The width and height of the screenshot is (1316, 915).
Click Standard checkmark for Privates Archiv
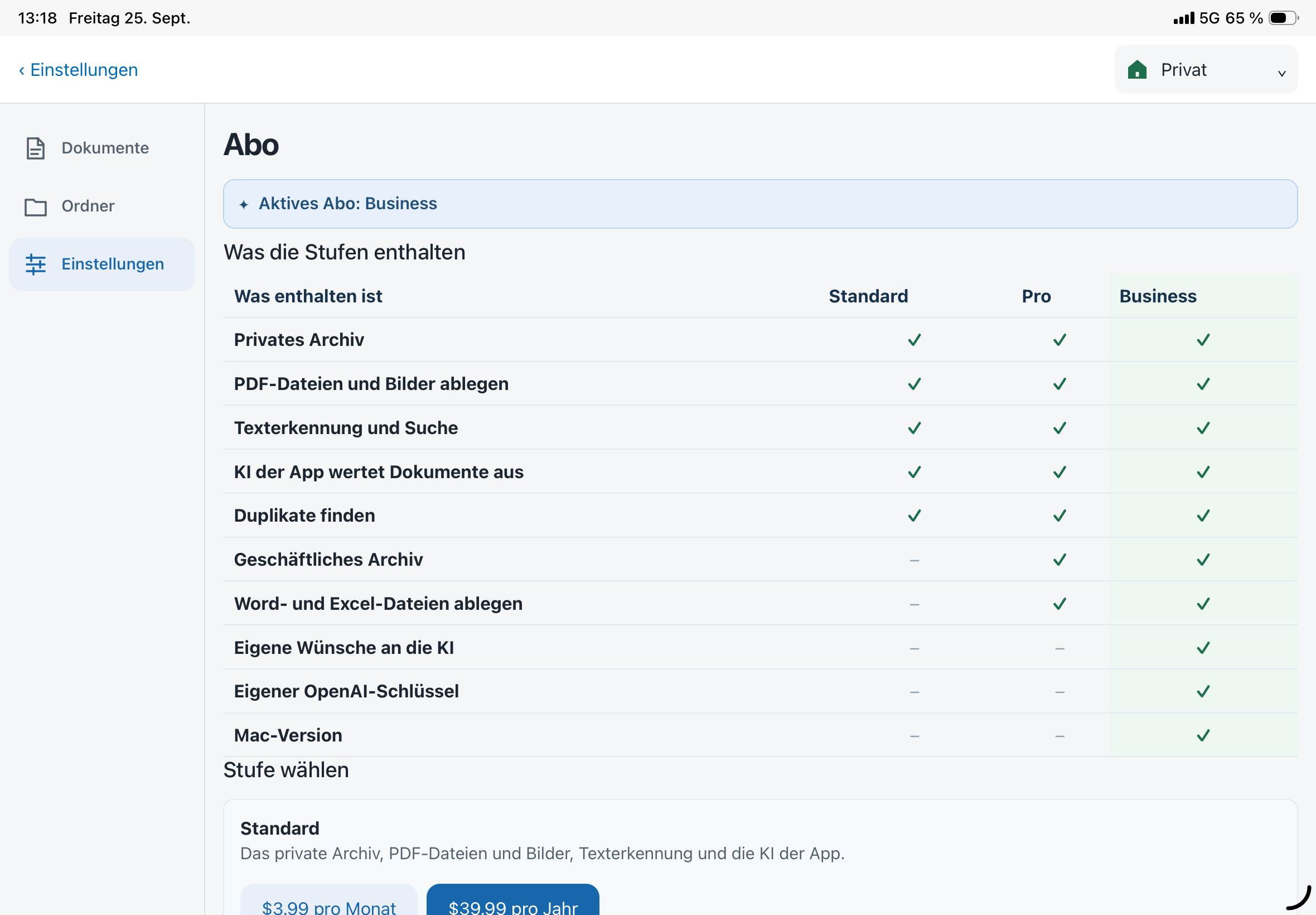click(915, 340)
